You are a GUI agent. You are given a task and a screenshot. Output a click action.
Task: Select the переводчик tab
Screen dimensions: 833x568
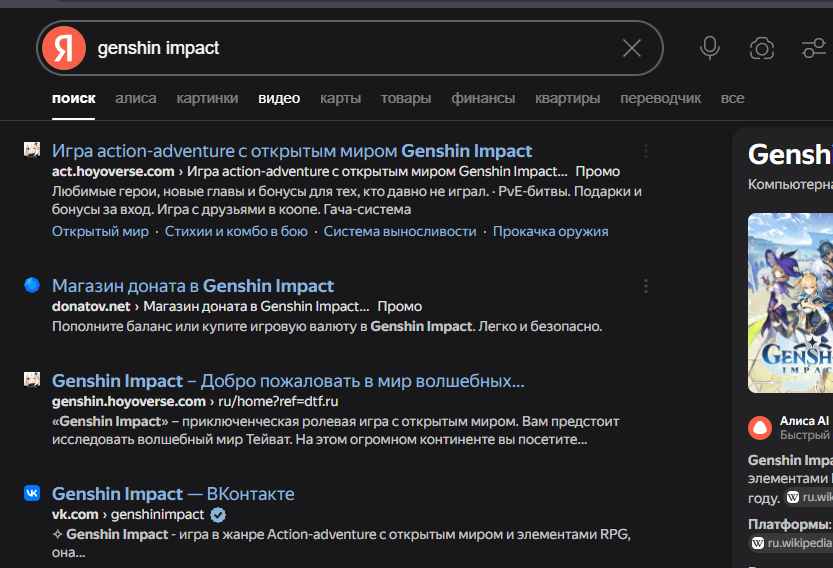click(660, 98)
